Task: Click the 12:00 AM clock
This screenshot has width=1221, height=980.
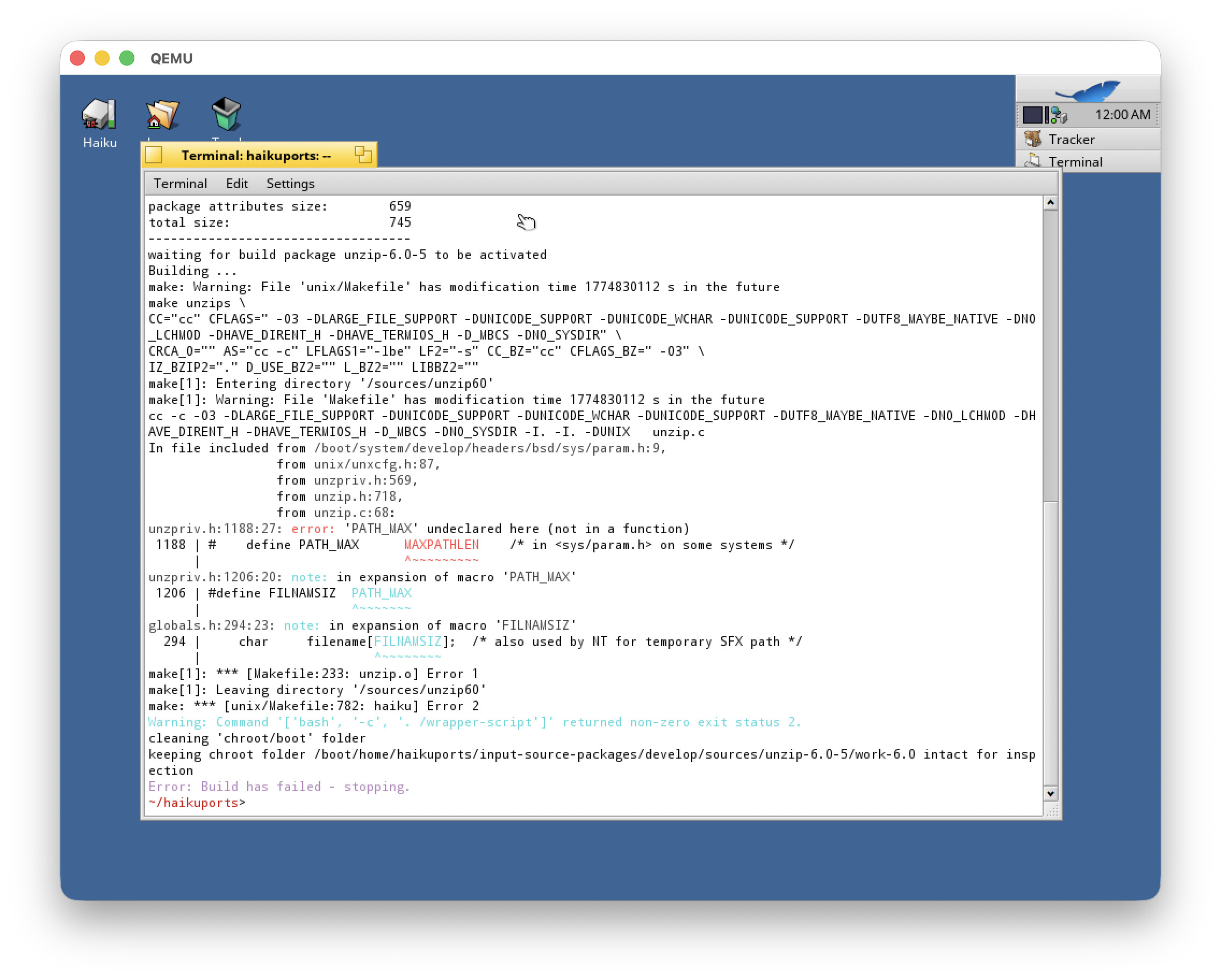Action: (1122, 115)
